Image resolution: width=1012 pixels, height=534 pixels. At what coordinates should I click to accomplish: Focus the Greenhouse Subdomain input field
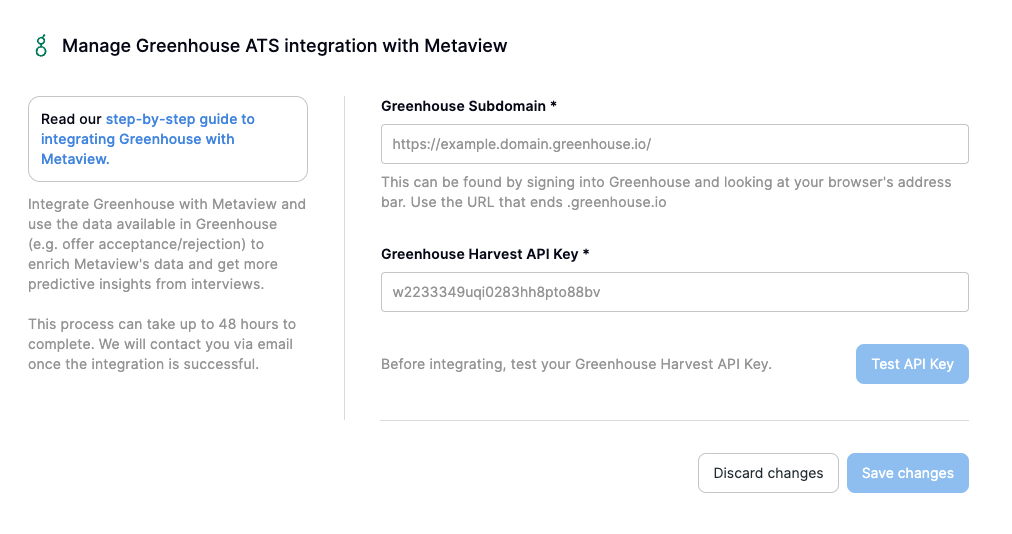[674, 144]
